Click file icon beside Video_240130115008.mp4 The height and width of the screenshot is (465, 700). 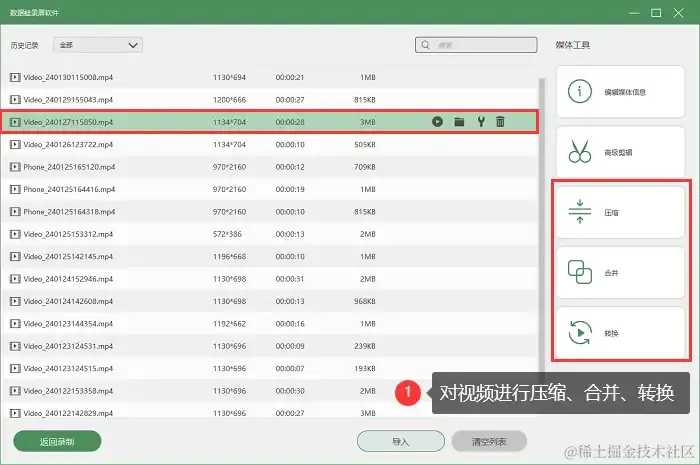pos(15,77)
